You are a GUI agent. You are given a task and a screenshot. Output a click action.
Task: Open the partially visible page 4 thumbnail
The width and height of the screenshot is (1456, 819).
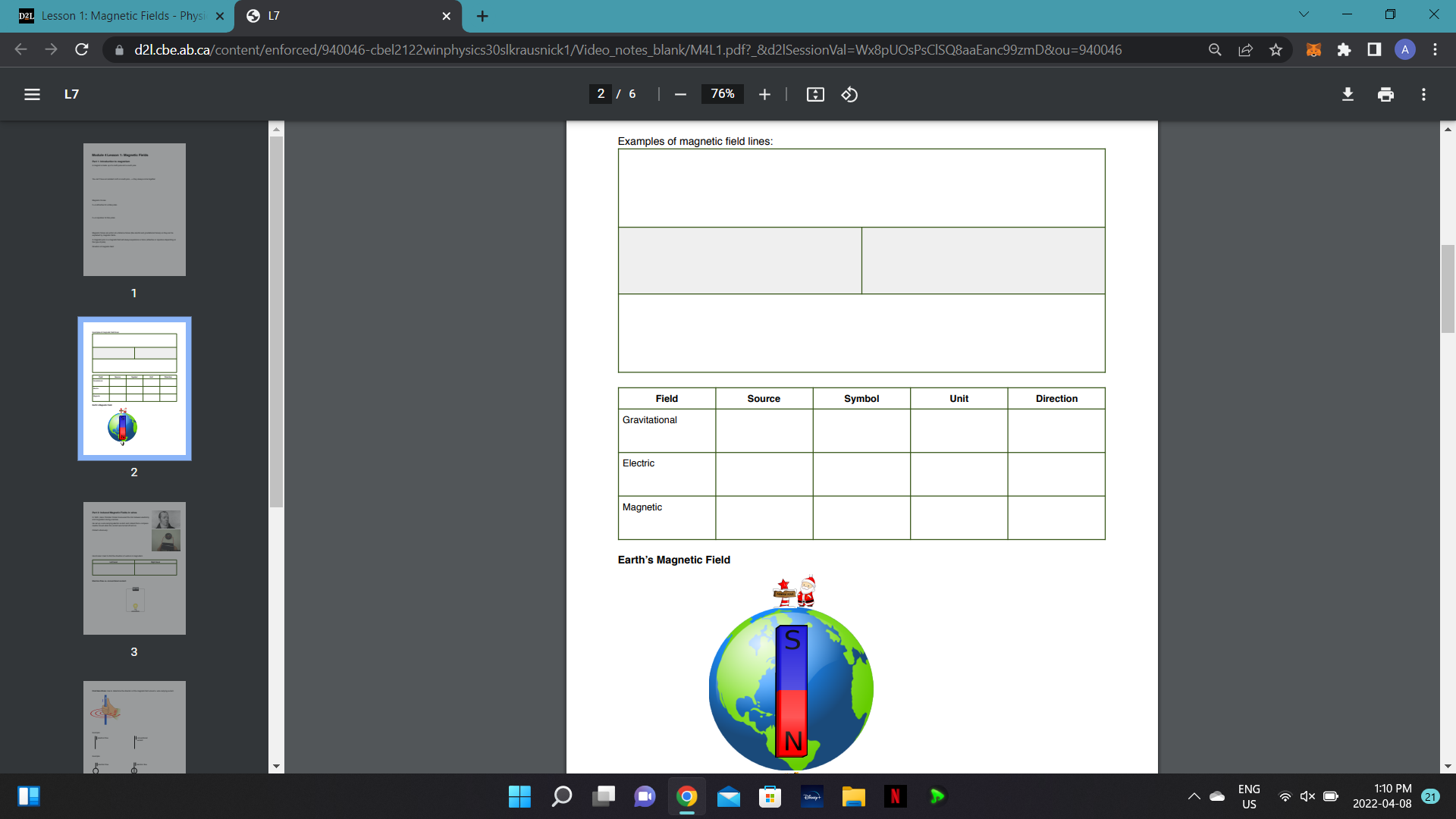[x=134, y=726]
